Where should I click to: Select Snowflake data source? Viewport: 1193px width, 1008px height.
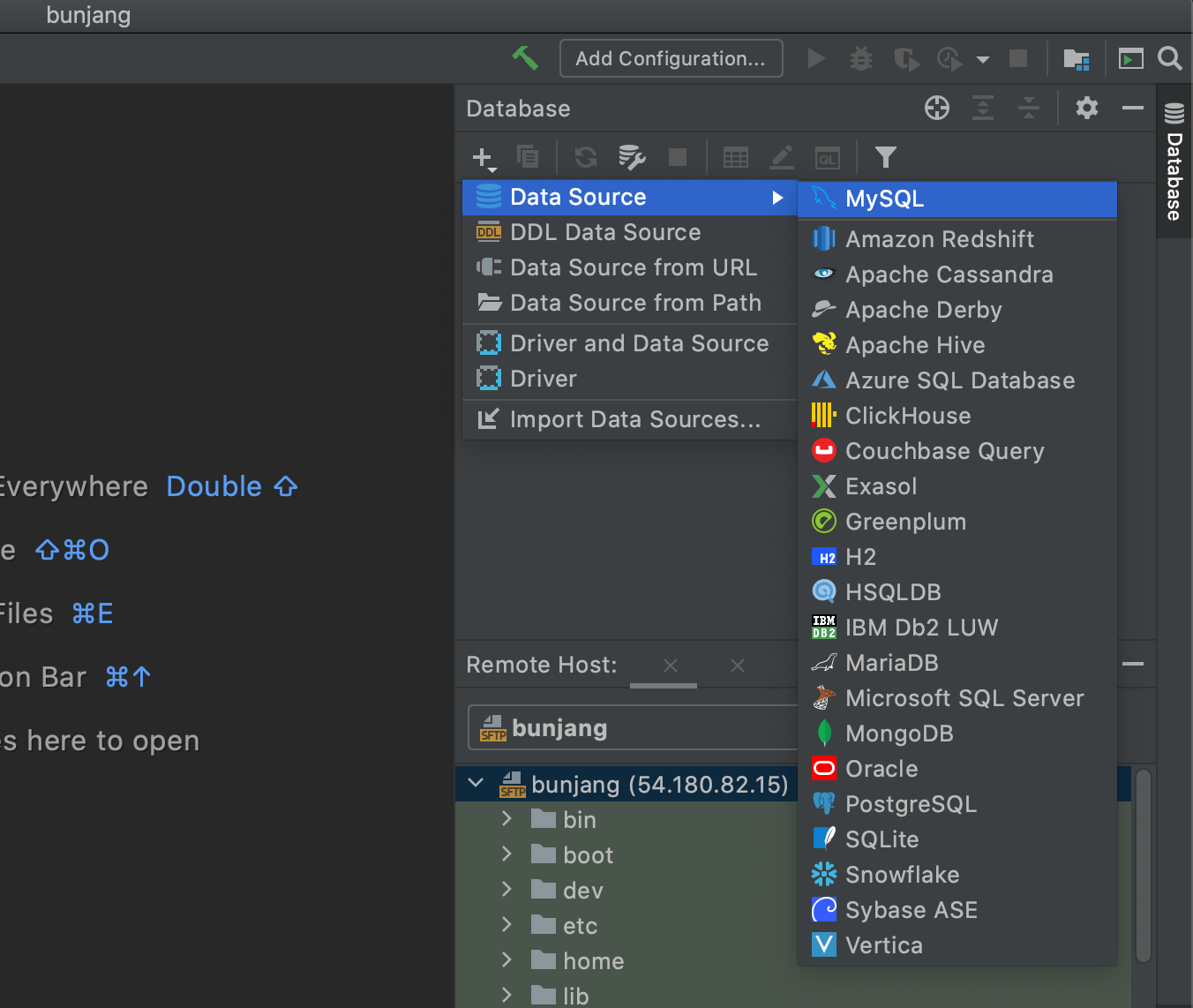click(957, 875)
